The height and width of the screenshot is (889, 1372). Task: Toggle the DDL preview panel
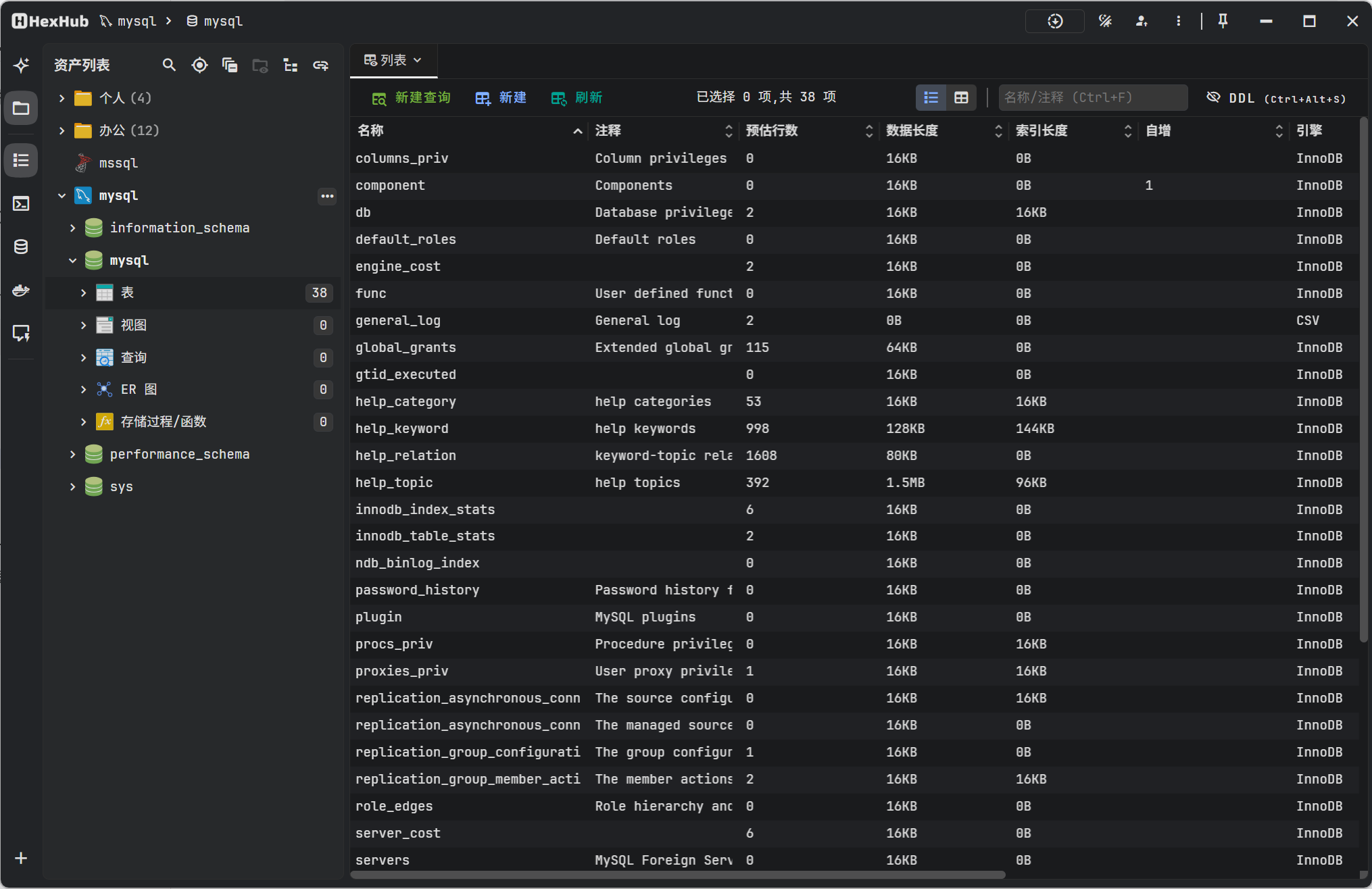(x=1276, y=98)
